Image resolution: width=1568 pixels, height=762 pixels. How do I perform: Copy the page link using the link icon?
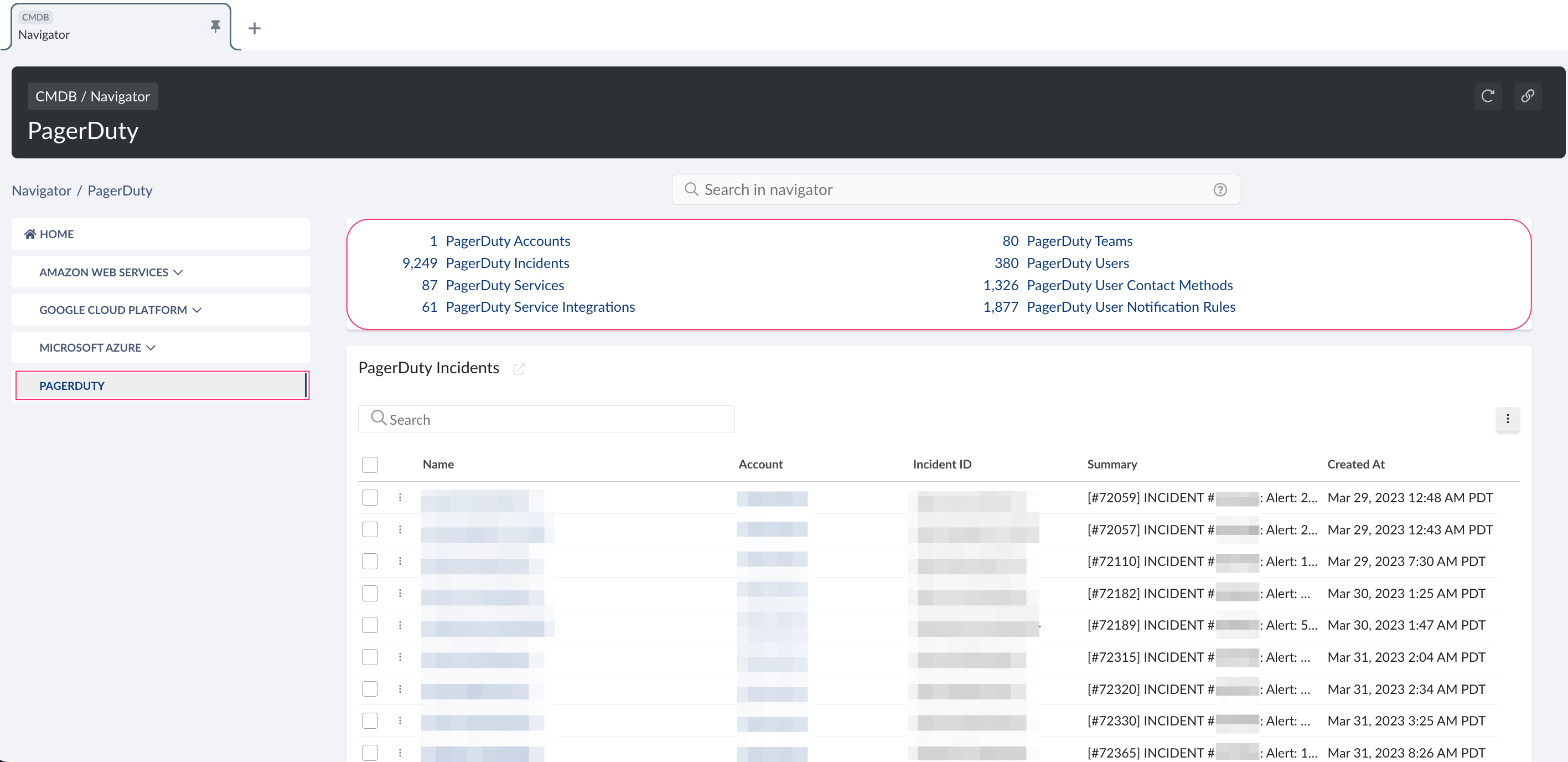1528,96
